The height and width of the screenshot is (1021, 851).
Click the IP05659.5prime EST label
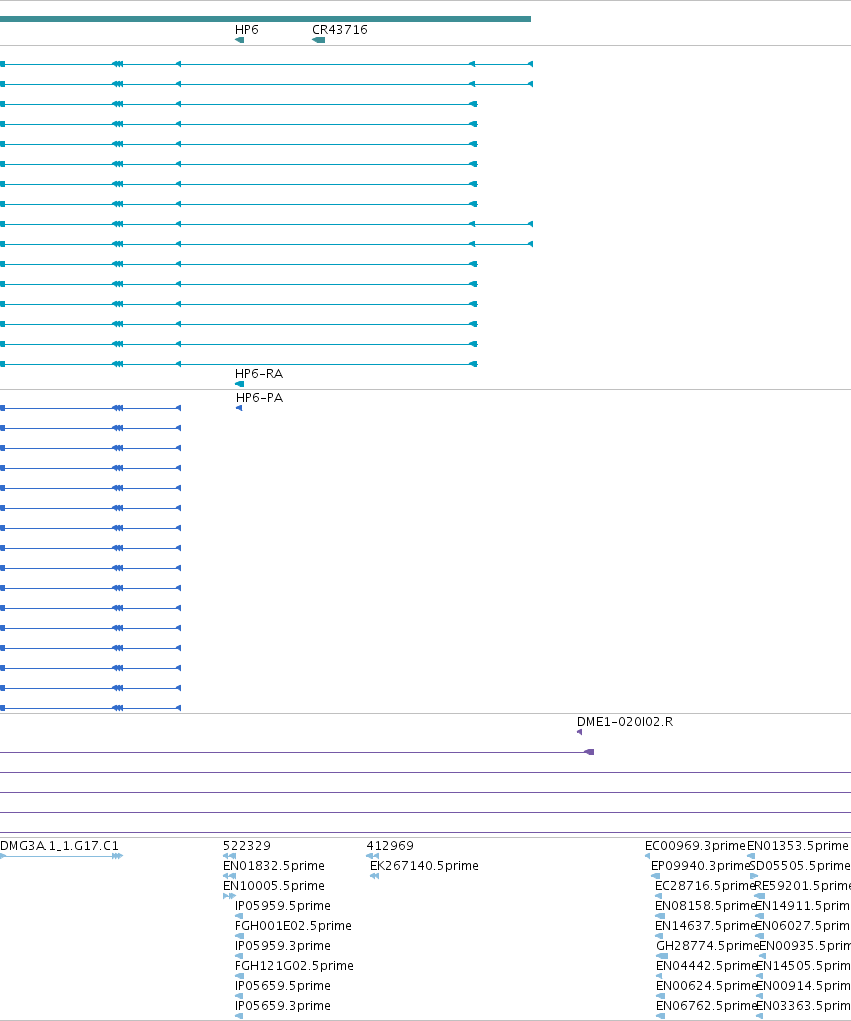click(x=283, y=986)
